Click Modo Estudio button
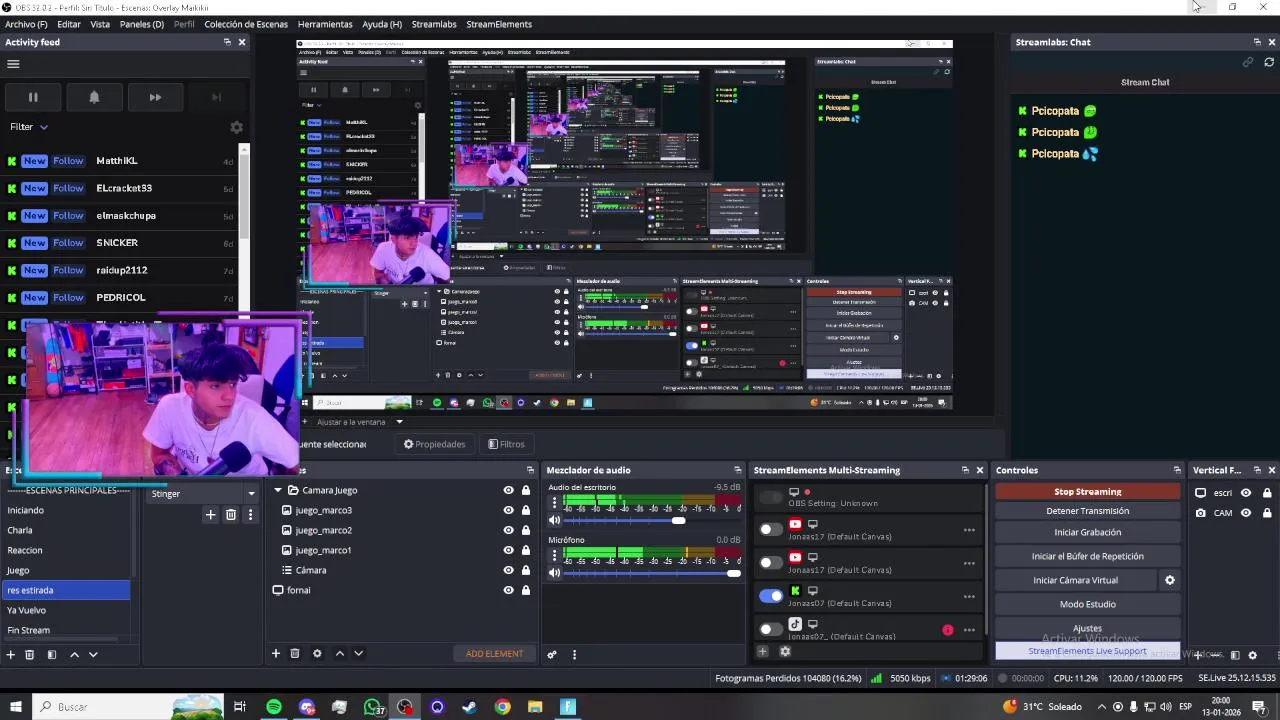Screen dimensions: 1280x720 point(1087,604)
